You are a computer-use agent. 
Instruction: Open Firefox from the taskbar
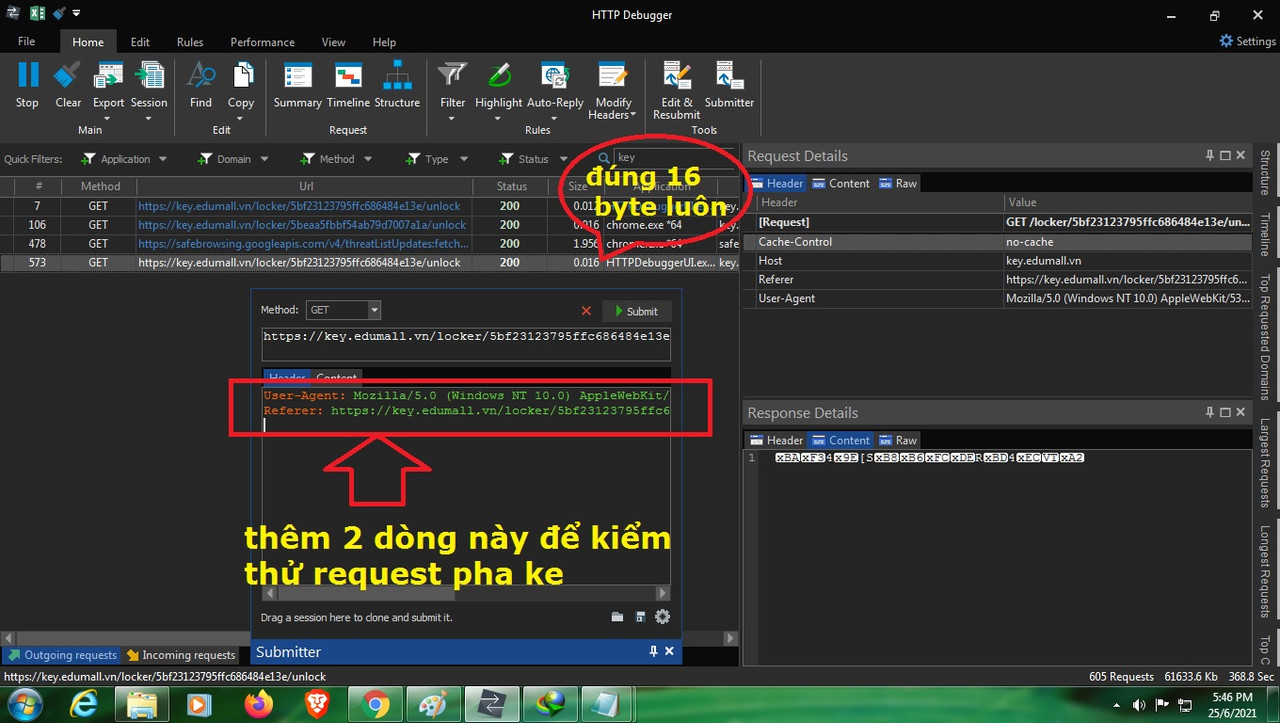click(258, 704)
